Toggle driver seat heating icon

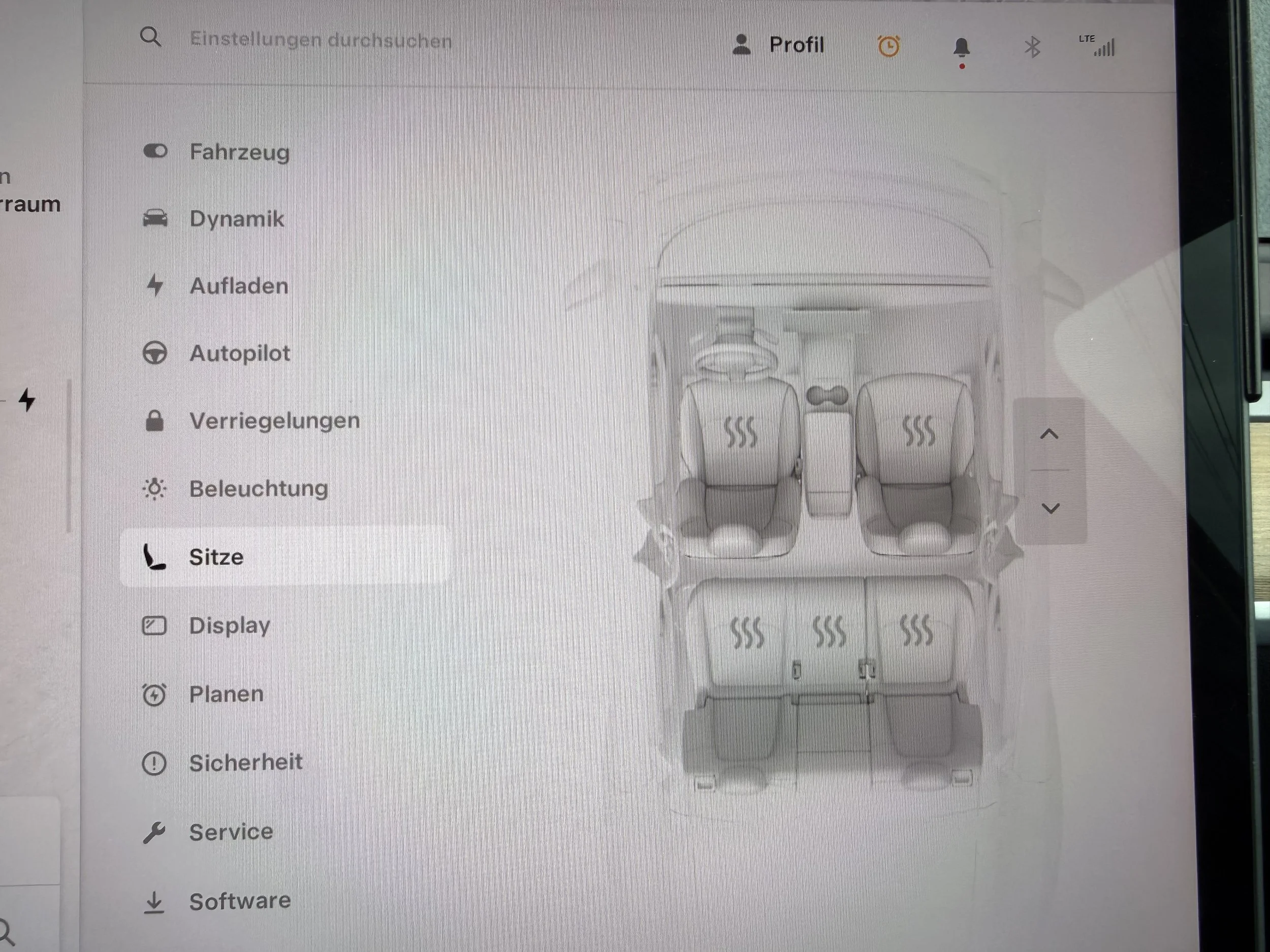coord(741,432)
